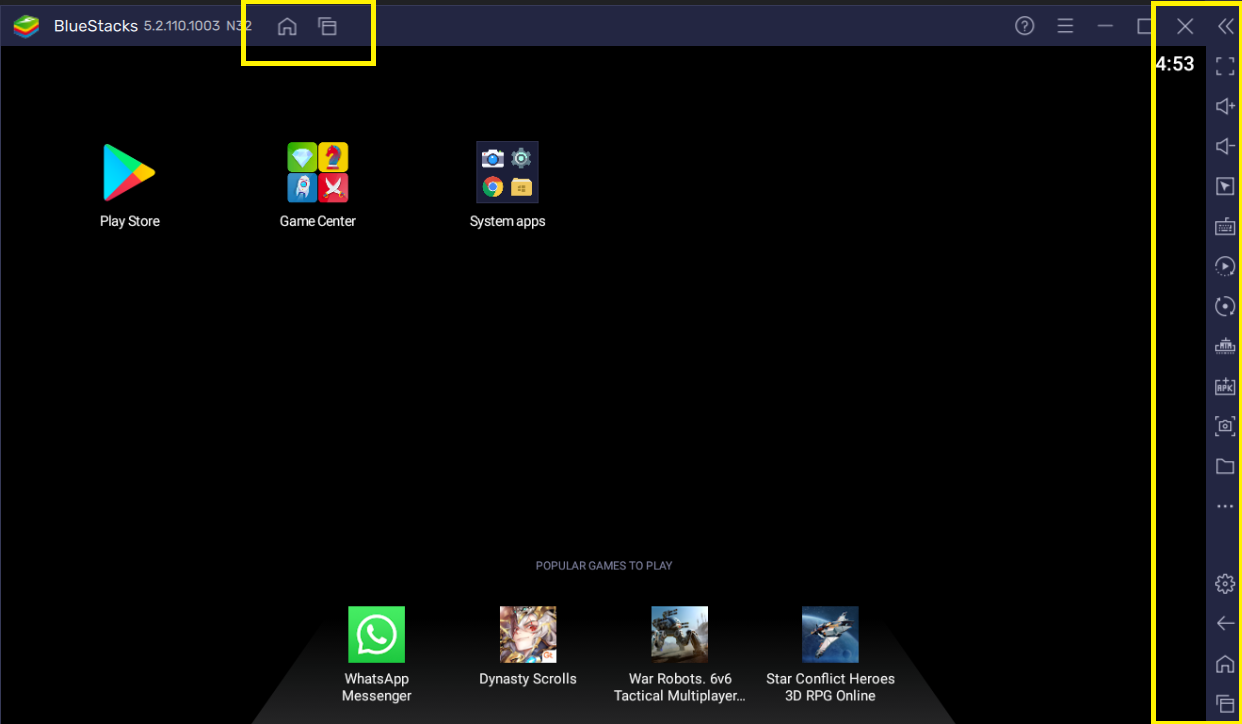The width and height of the screenshot is (1242, 724).
Task: Open the Game Center app
Action: [x=317, y=173]
